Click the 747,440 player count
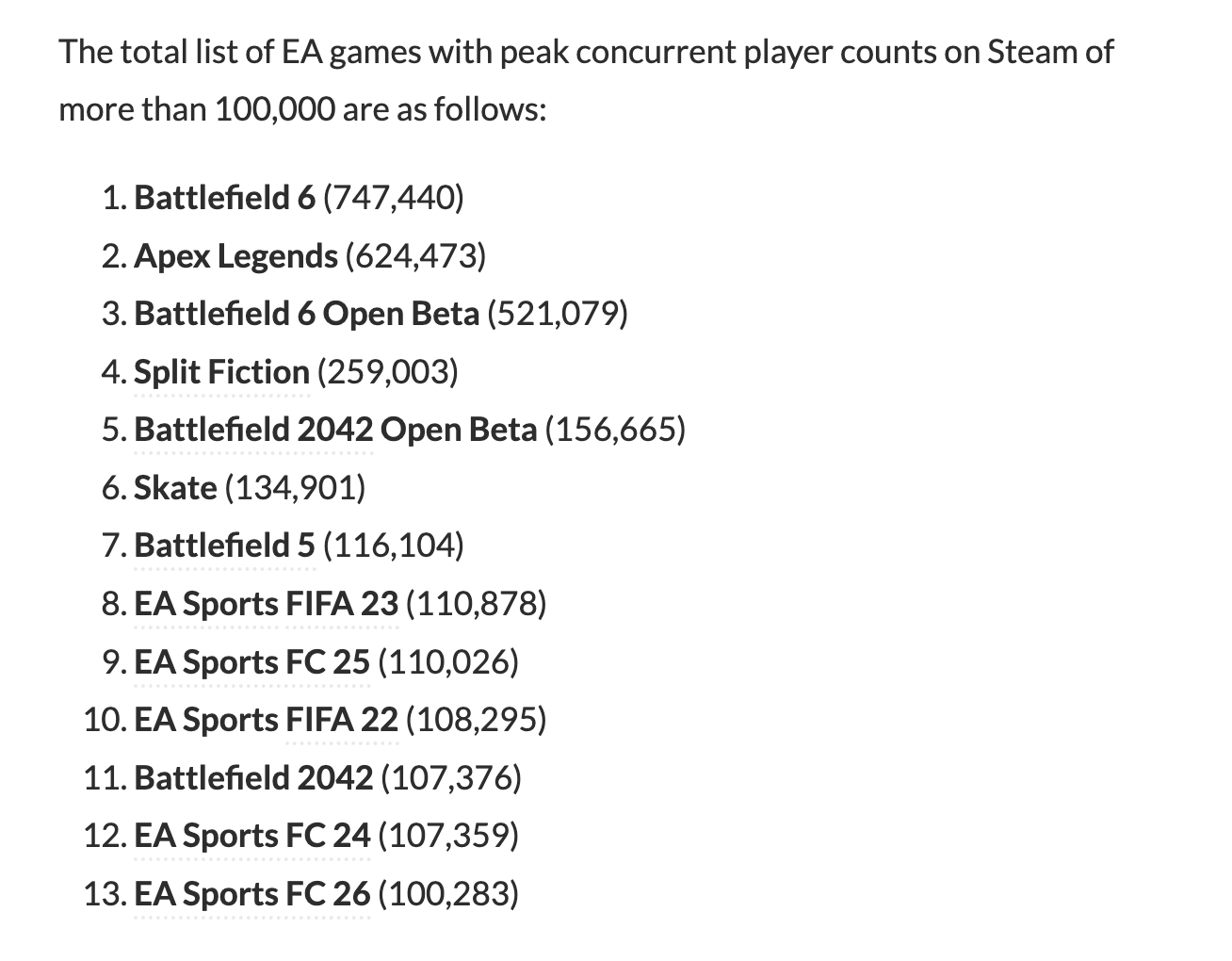The width and height of the screenshot is (1232, 961). (393, 198)
